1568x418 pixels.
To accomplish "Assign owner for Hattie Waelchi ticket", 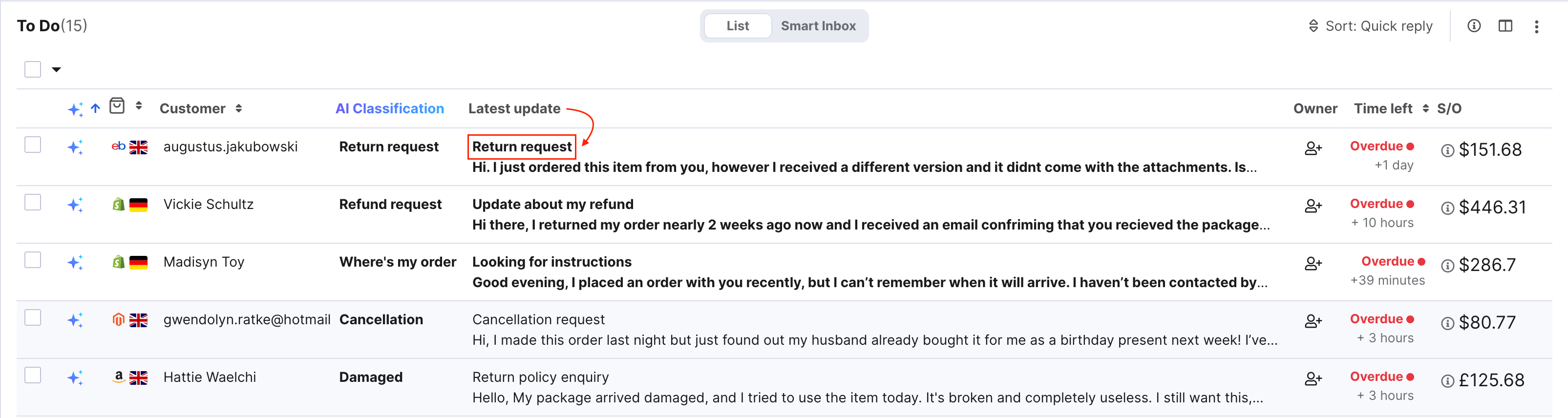I will point(1313,378).
